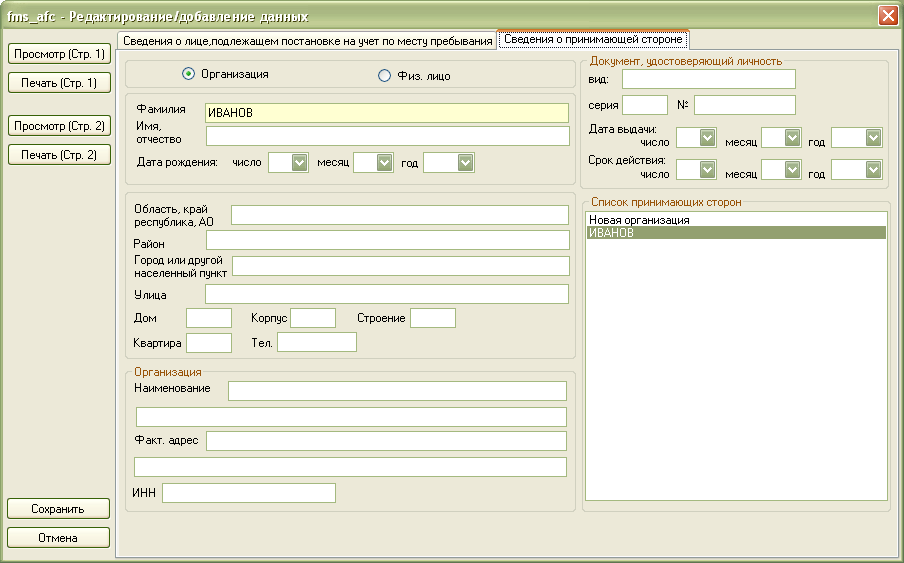Open birth date число dropdown
Viewport: 904px width, 563px height.
pos(299,163)
